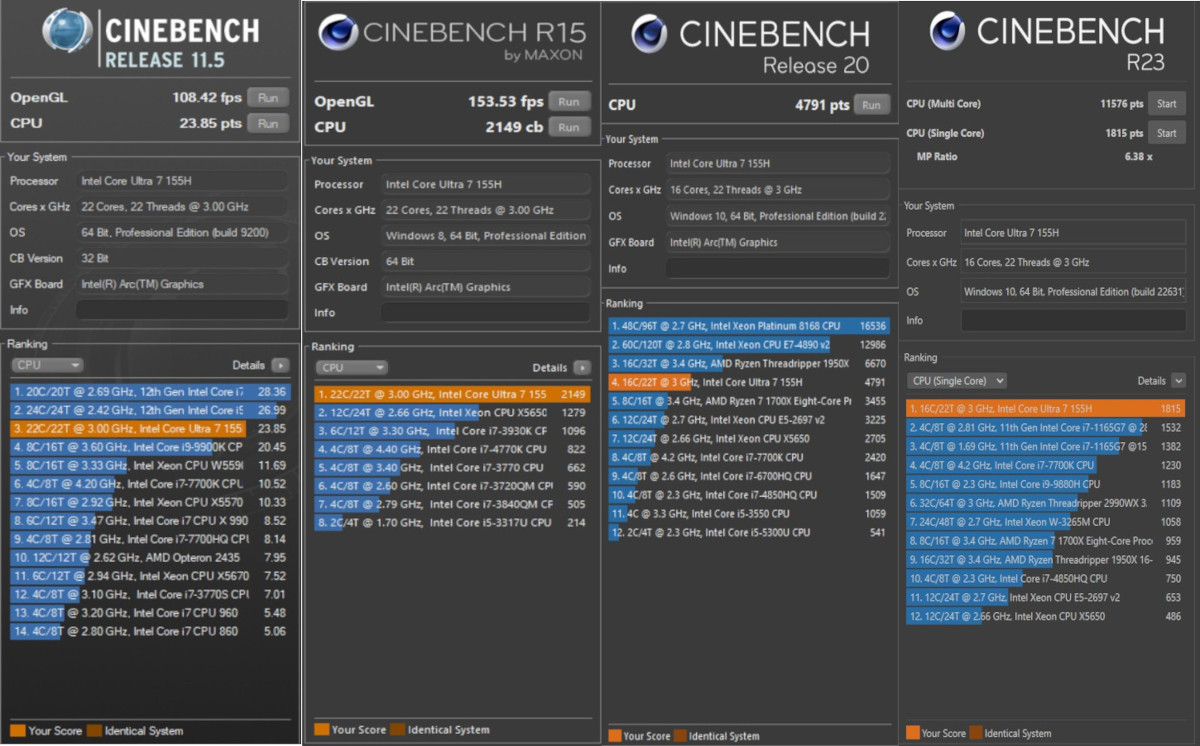Click the Details arrow icon in Cinebench R15

(582, 368)
